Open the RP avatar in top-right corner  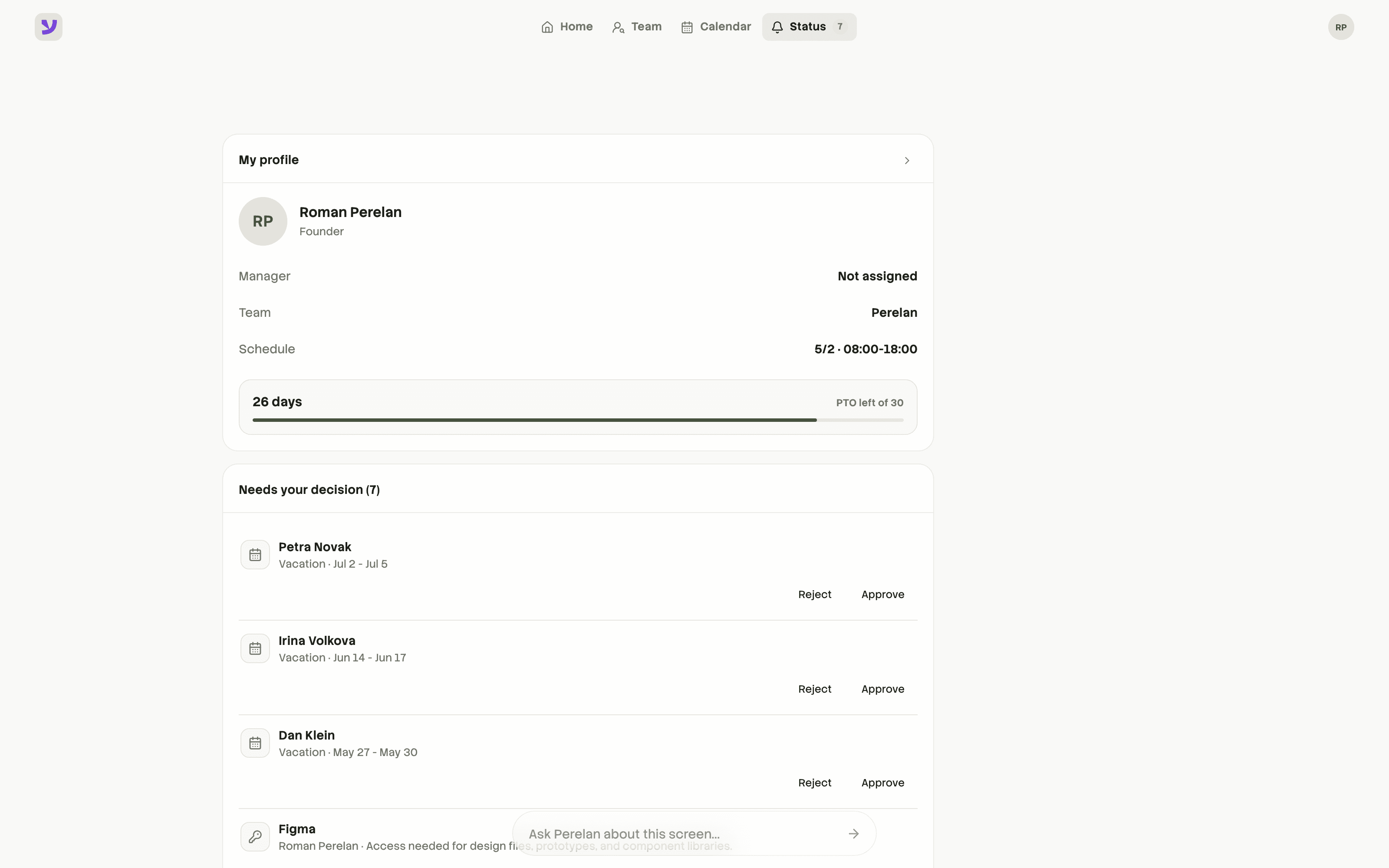1341,27
